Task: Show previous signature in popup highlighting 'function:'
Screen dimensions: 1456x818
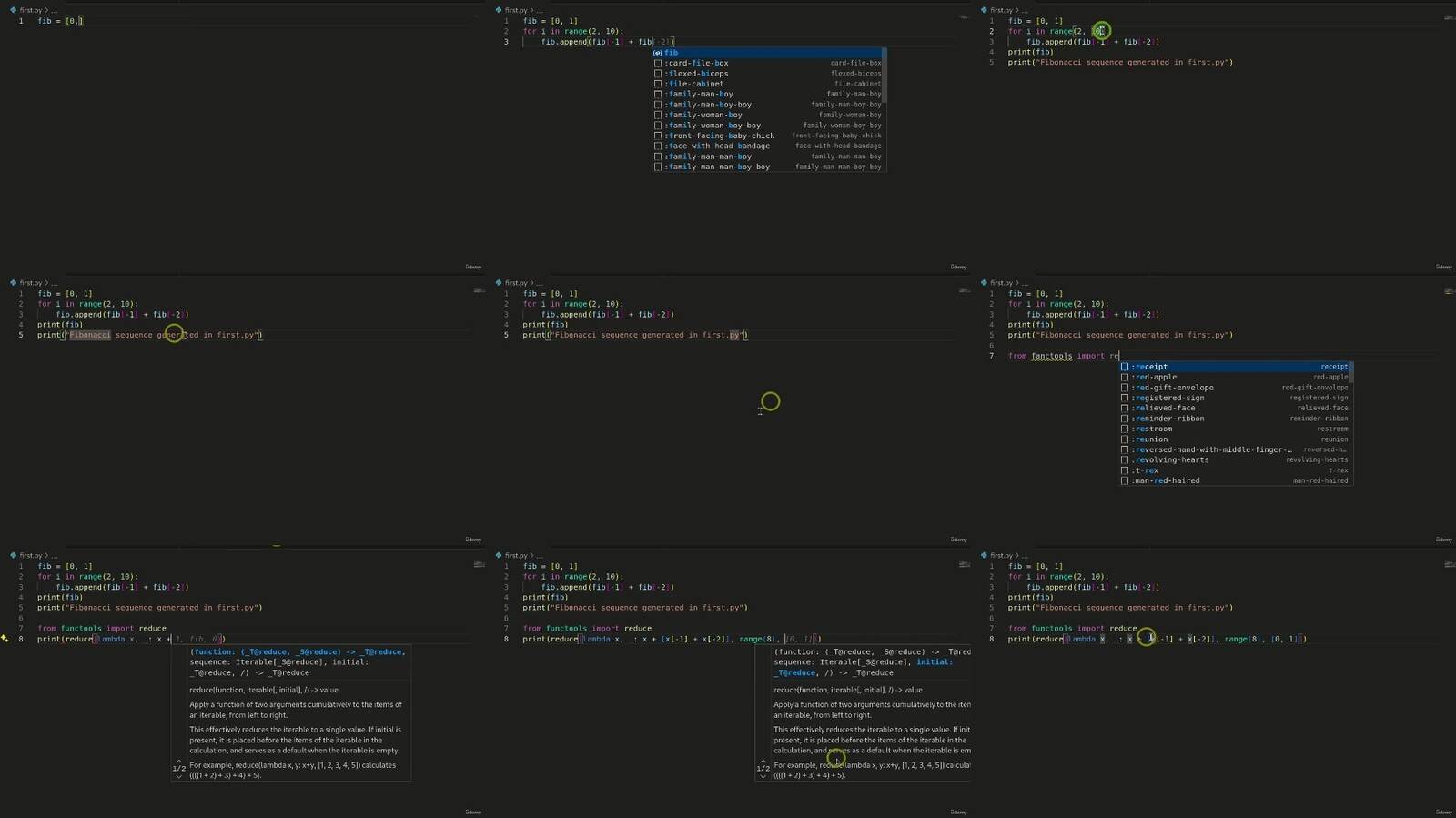Action: [x=179, y=762]
